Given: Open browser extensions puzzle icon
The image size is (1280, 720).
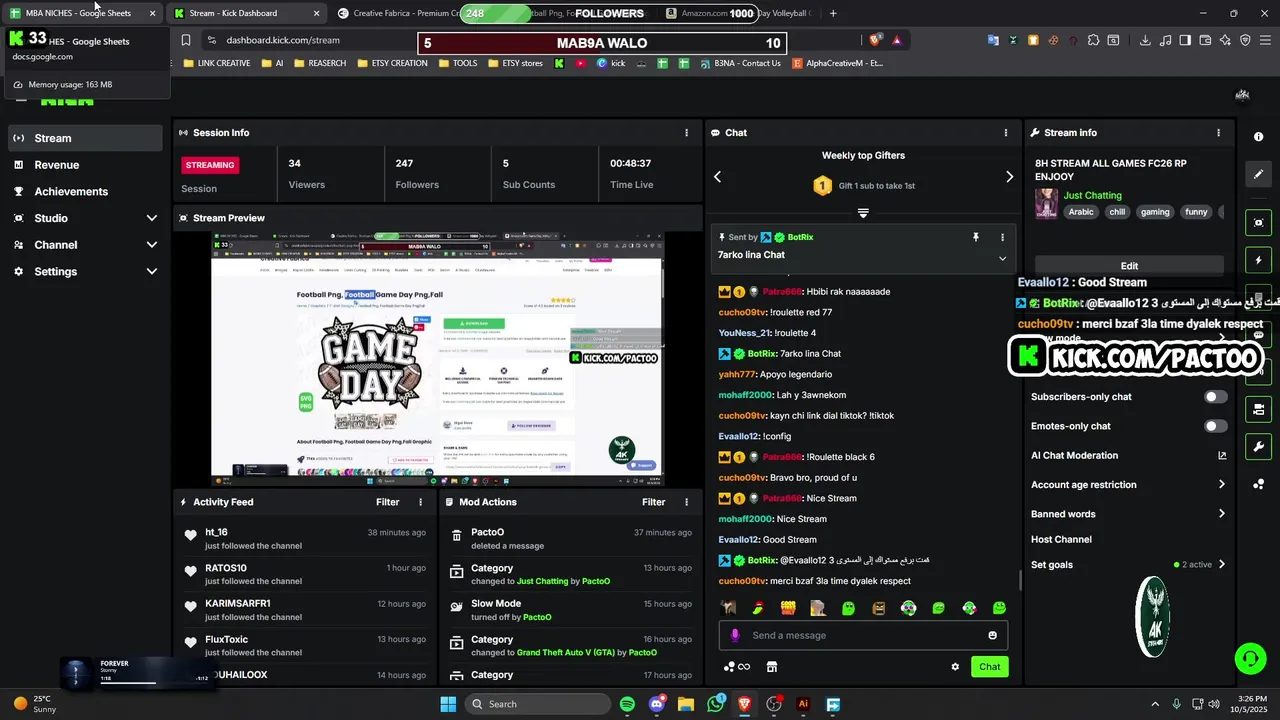Looking at the screenshot, I should click(1093, 40).
